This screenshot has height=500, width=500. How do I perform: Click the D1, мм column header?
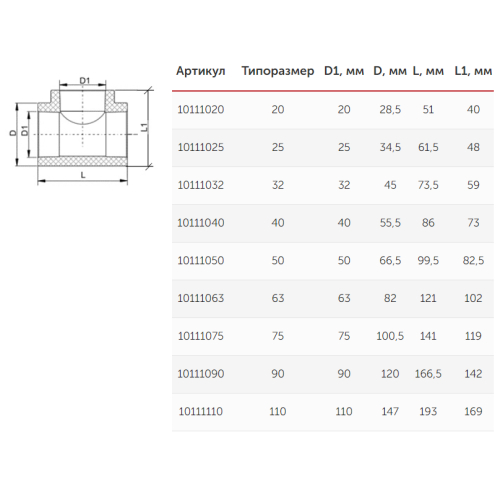coord(344,71)
